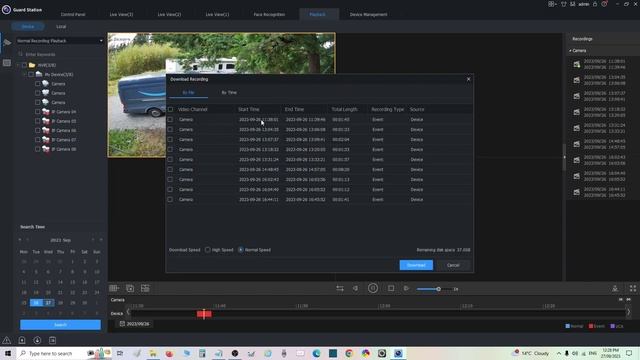Check the recording starting 14:48:45
Image resolution: width=640 pixels, height=360 pixels.
tap(170, 169)
